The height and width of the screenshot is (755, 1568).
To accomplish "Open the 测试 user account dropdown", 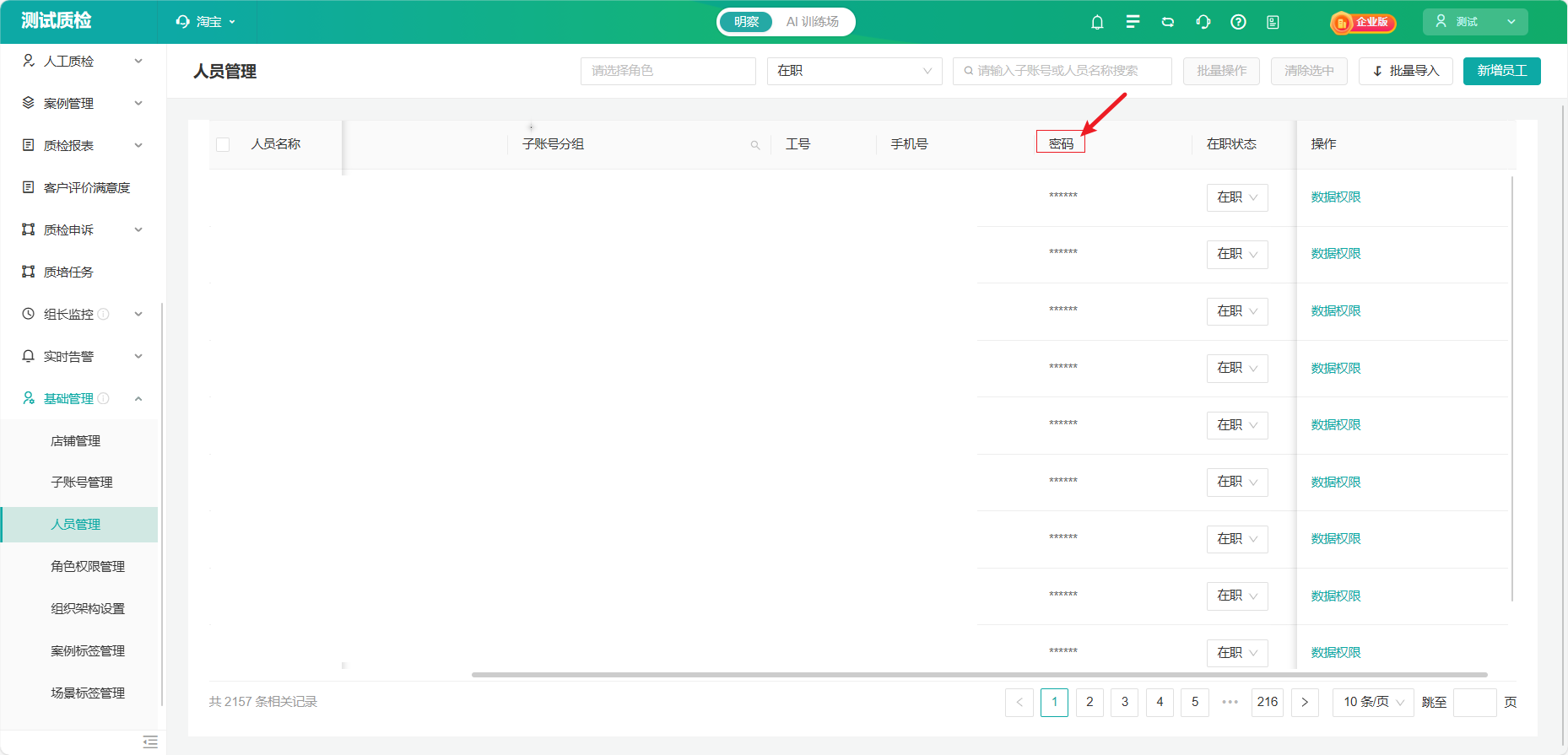I will pos(1475,22).
